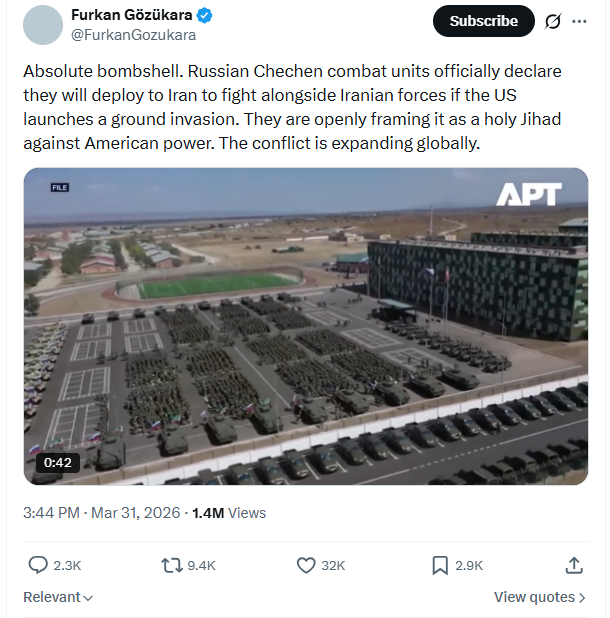The image size is (610, 618).
Task: Click the blue verified badge
Action: pos(205,16)
